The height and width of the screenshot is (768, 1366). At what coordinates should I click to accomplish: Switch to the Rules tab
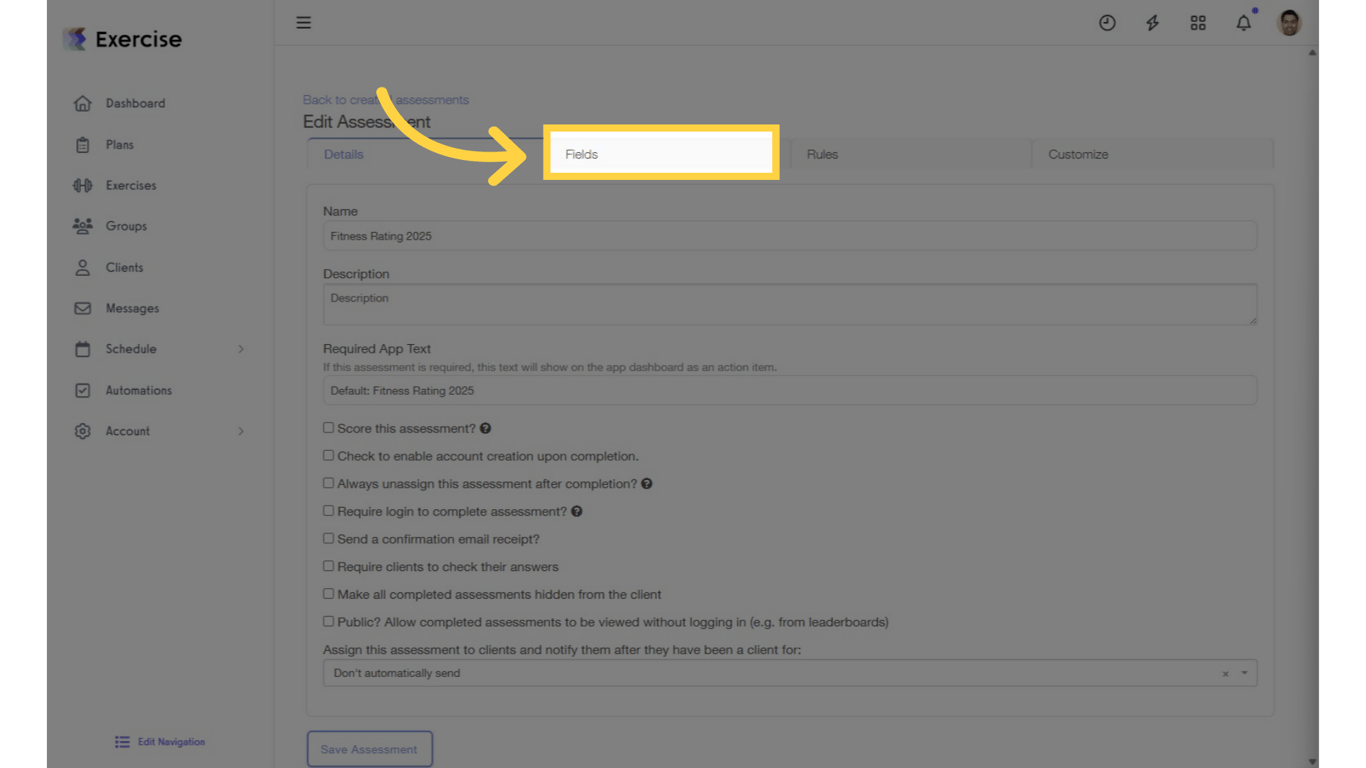click(x=822, y=154)
